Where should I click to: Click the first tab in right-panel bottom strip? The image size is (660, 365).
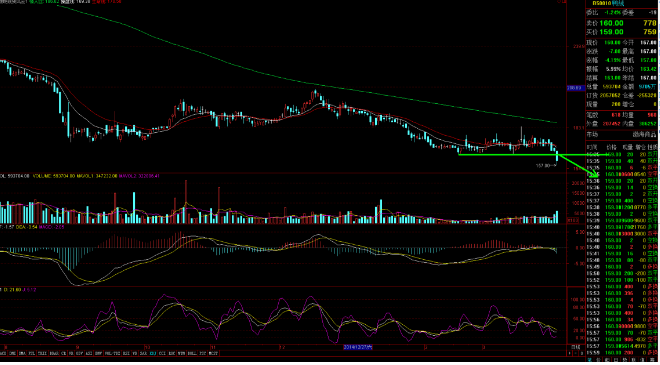pyautogui.click(x=589, y=360)
